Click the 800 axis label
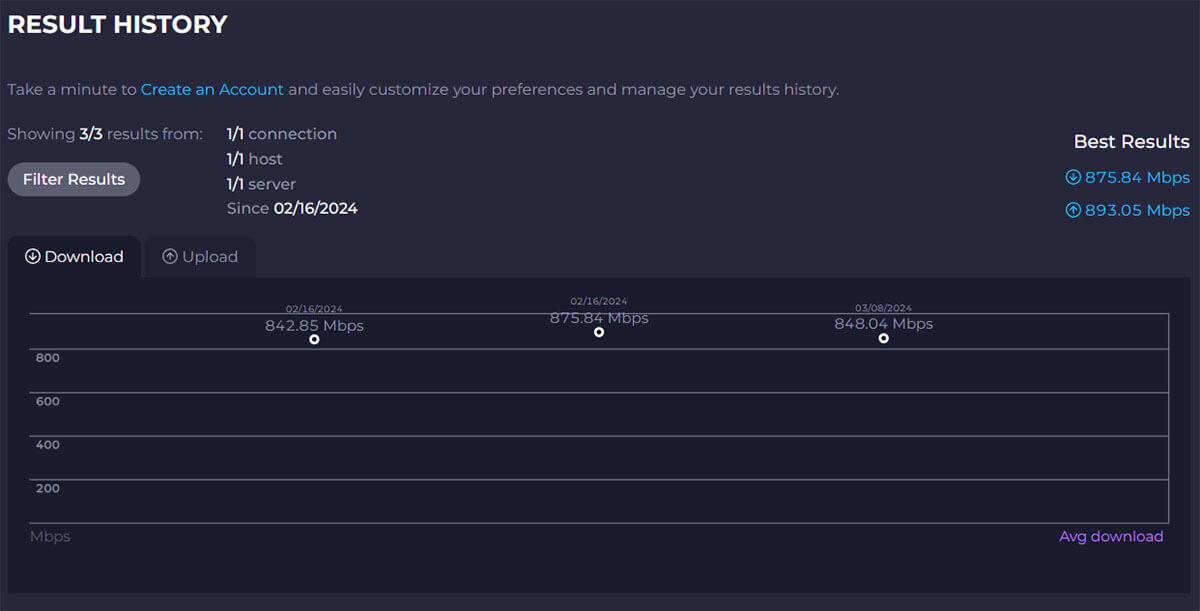 click(48, 358)
